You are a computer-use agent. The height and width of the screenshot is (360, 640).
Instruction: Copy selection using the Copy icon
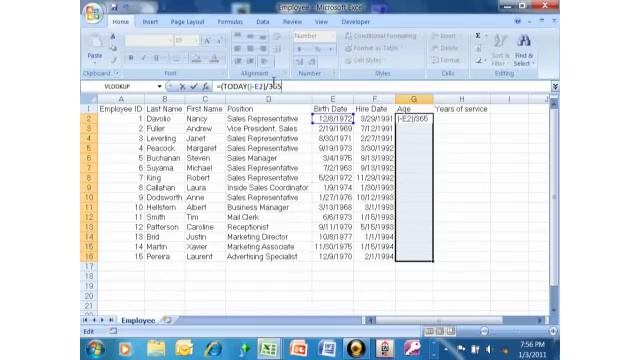pyautogui.click(x=113, y=48)
